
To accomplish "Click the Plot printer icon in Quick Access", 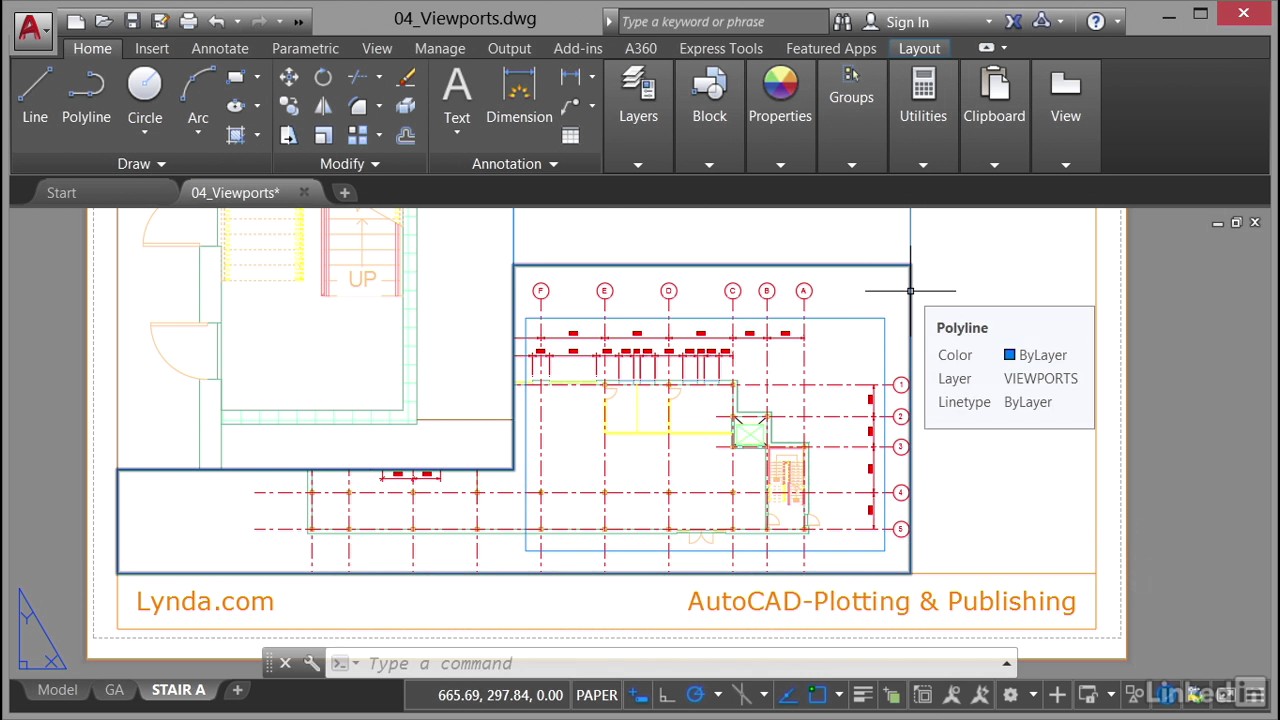I will [x=188, y=21].
